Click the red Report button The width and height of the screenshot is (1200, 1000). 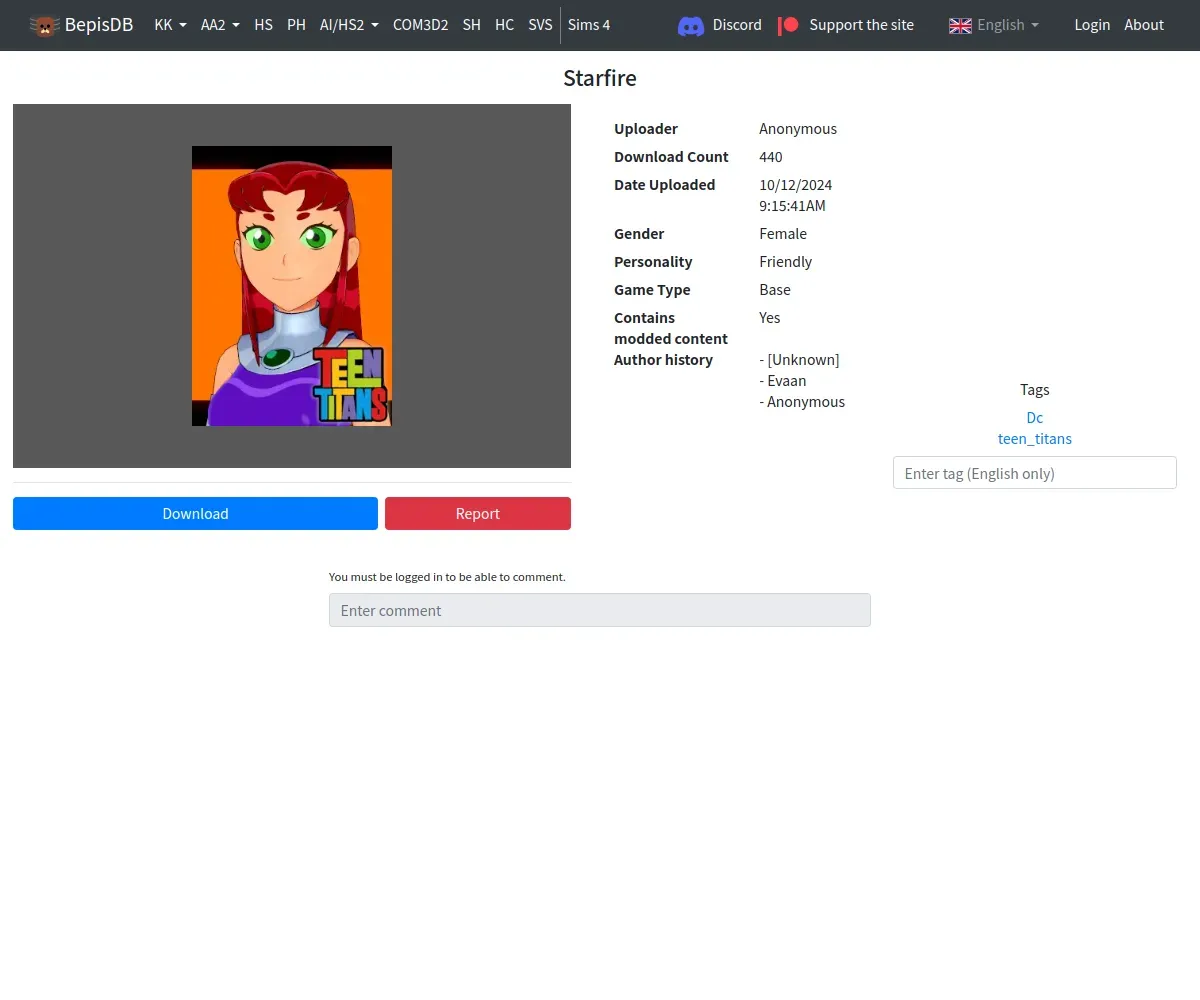pyautogui.click(x=478, y=513)
